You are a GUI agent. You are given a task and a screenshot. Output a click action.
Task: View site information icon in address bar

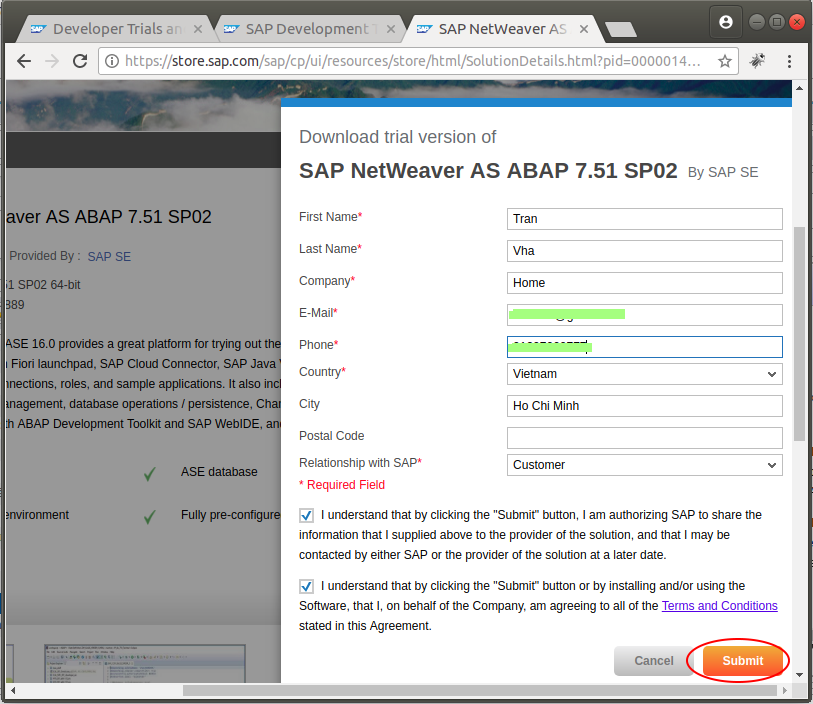111,61
